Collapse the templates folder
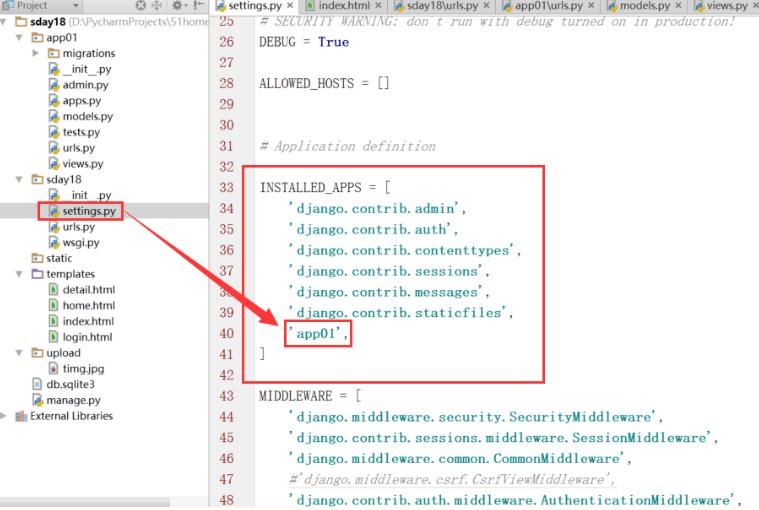 (19, 274)
